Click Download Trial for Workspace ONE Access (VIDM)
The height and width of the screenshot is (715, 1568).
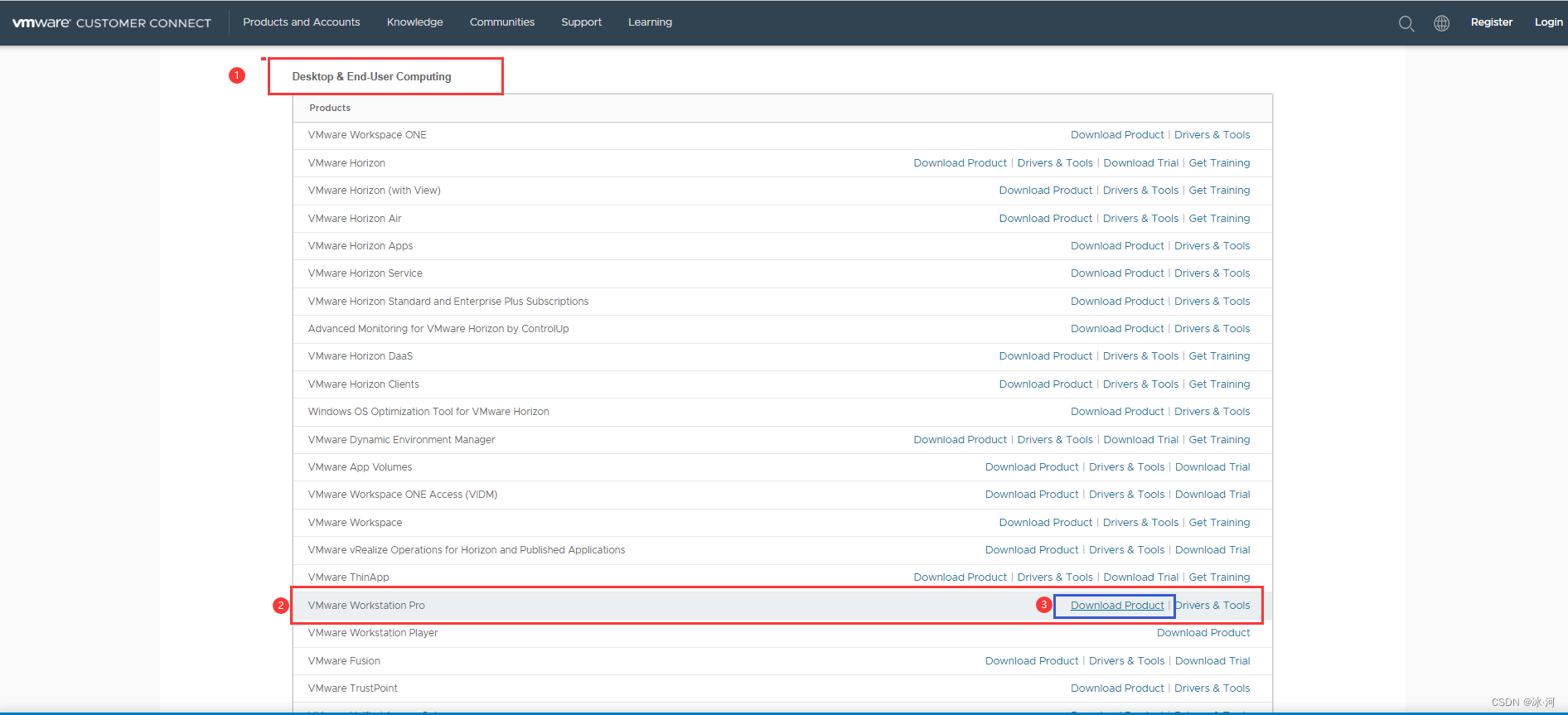(x=1212, y=495)
